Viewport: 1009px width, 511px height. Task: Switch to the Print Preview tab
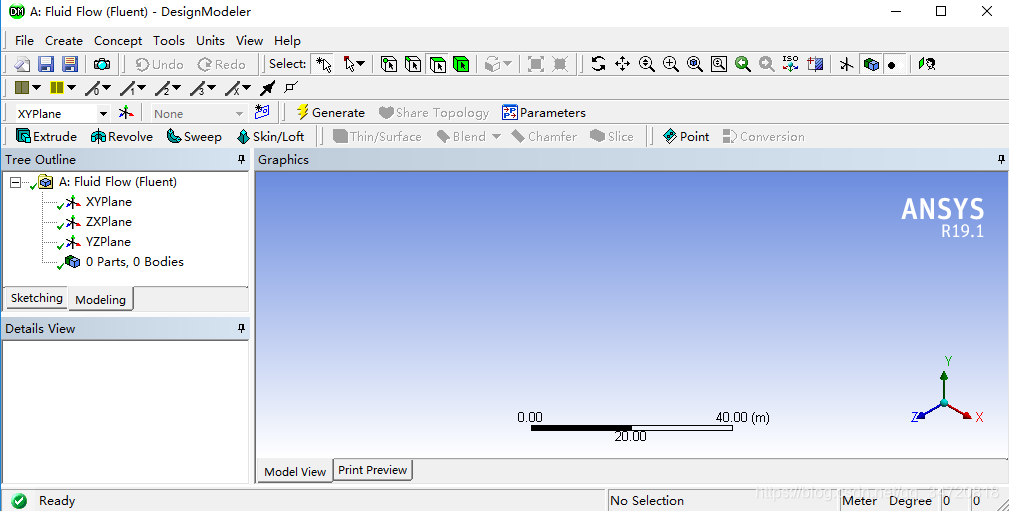coord(373,470)
